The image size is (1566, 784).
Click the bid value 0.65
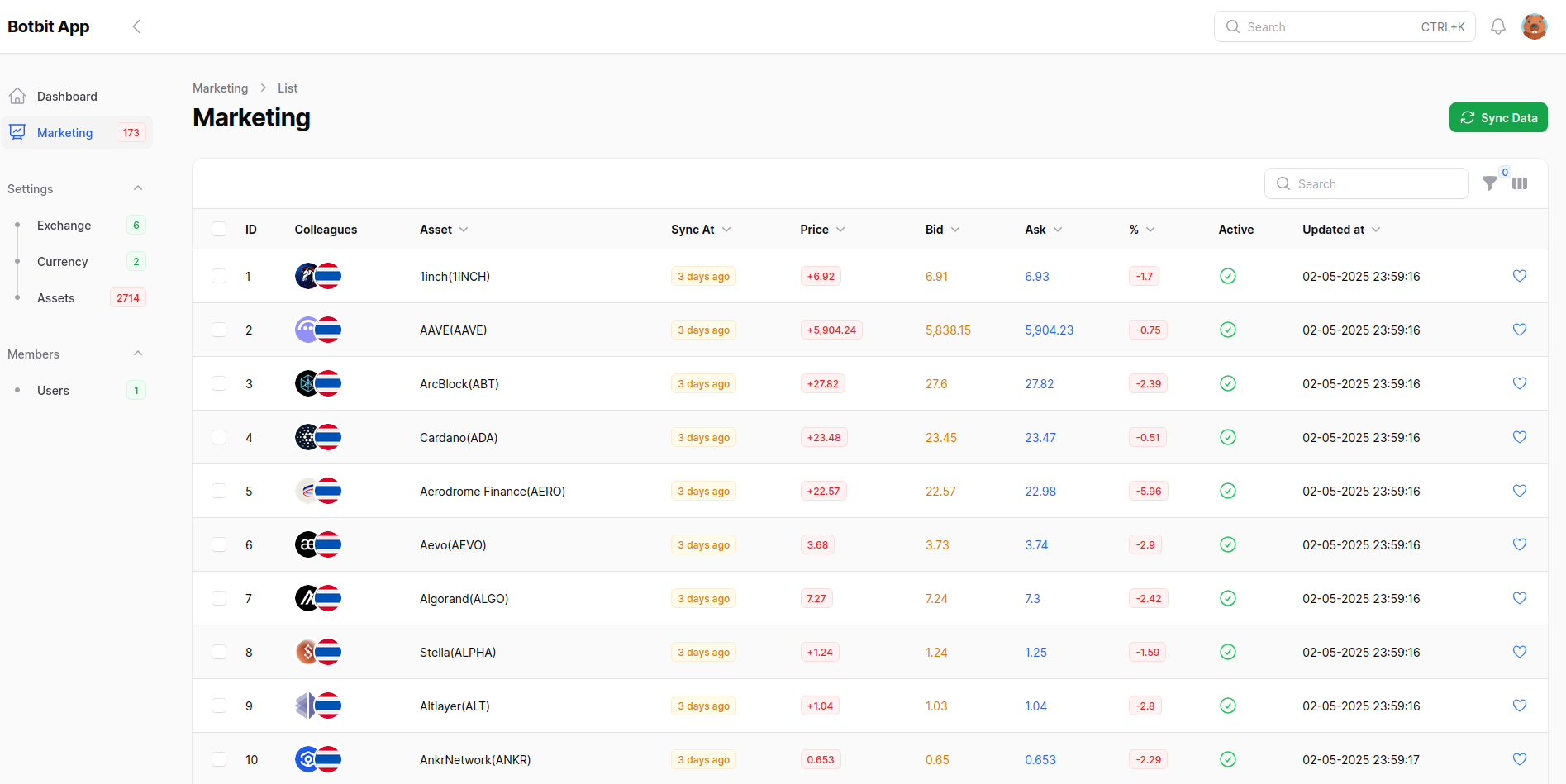pos(937,759)
